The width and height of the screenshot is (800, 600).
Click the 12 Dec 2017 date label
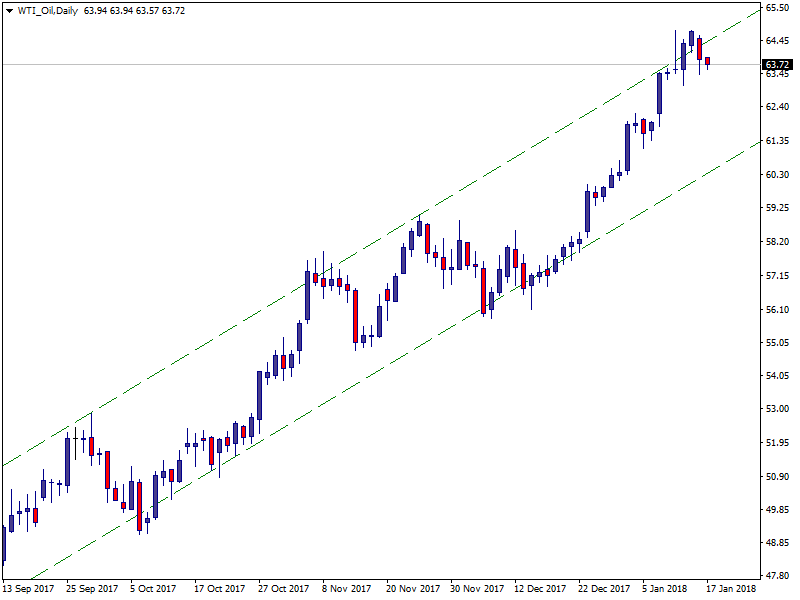(539, 589)
